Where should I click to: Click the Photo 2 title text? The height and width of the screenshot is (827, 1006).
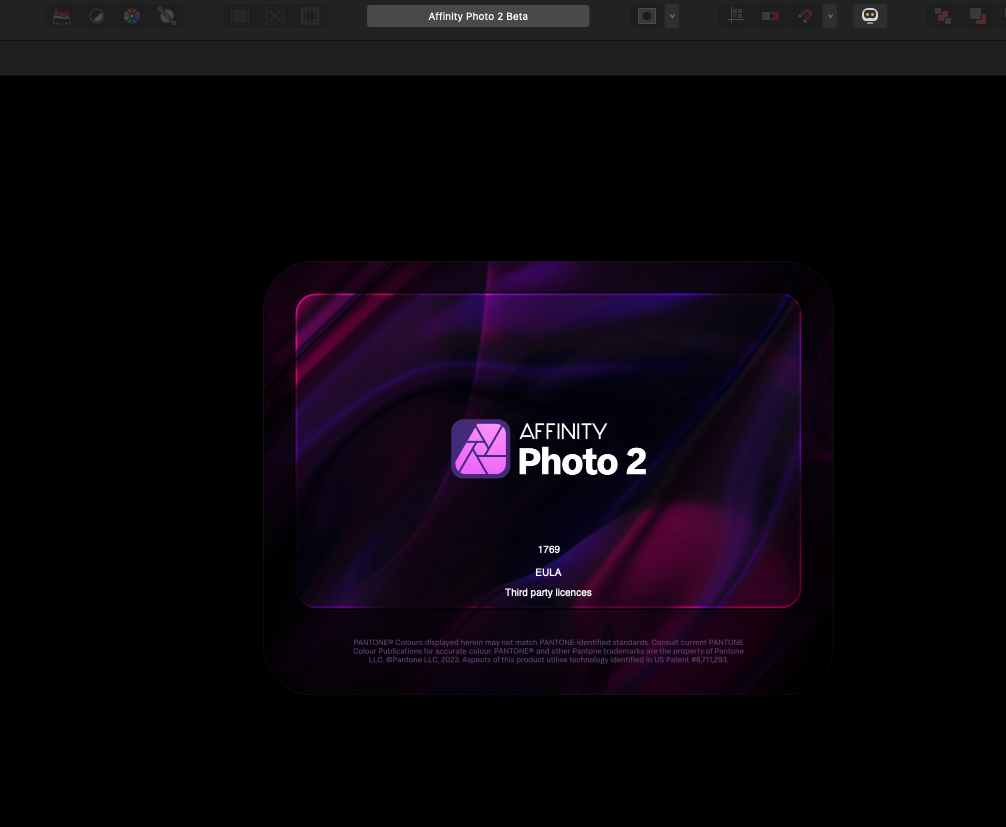point(582,461)
